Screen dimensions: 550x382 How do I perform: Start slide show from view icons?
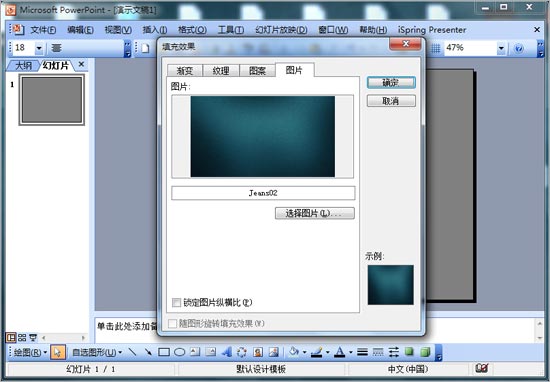(33, 337)
